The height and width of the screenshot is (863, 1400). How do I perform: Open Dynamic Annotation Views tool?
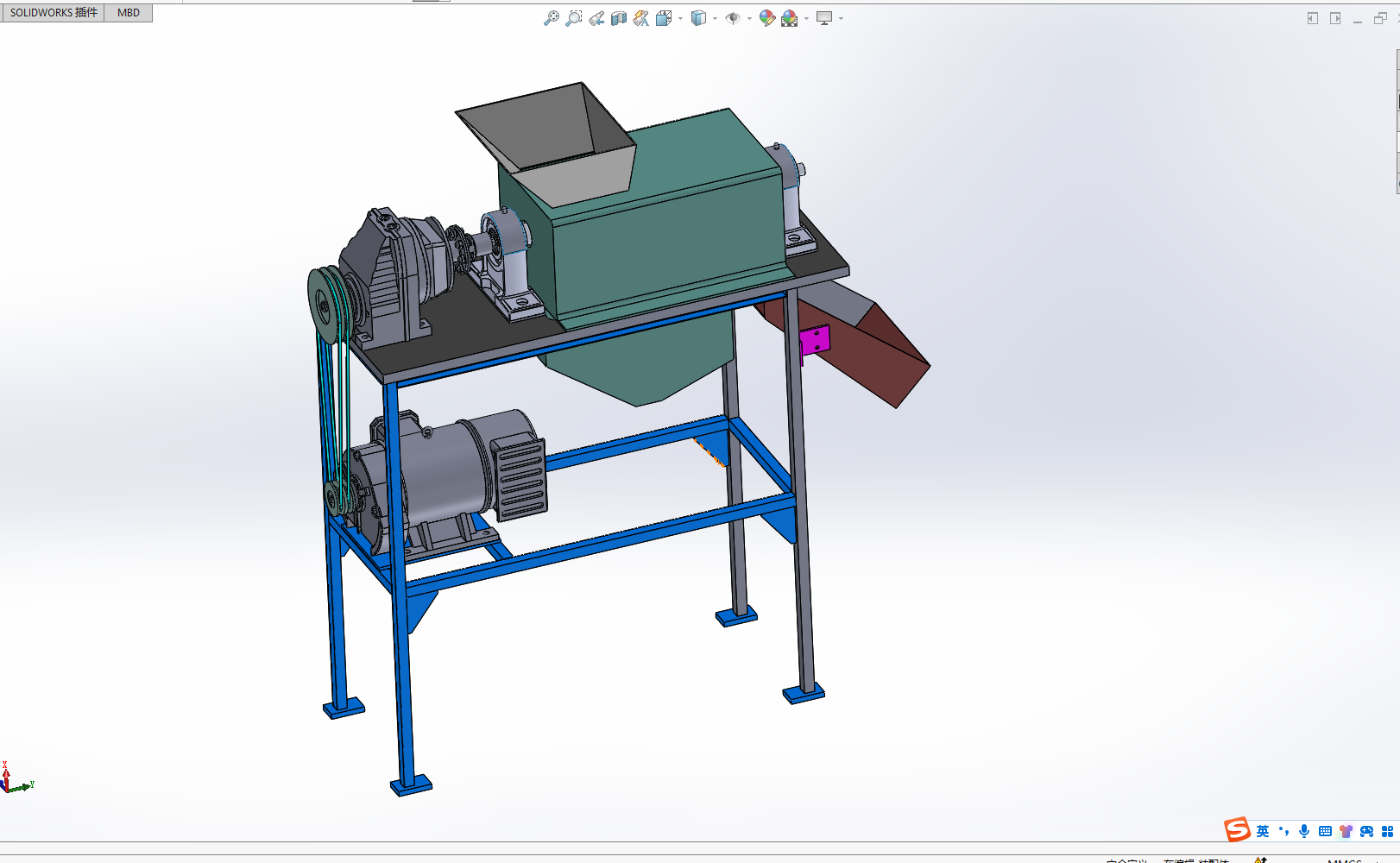pyautogui.click(x=640, y=18)
